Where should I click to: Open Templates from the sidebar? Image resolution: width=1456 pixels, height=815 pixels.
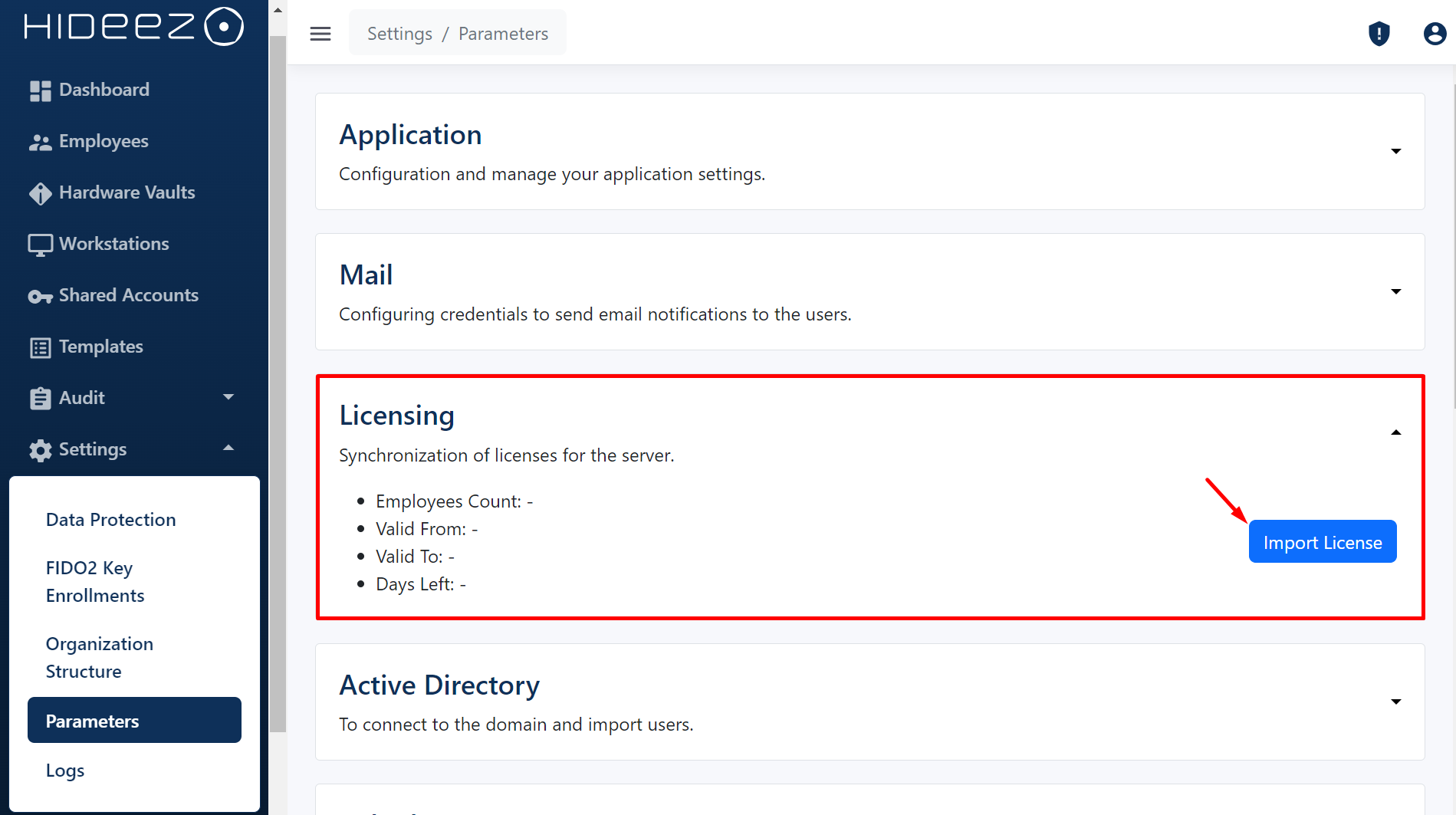coord(100,347)
